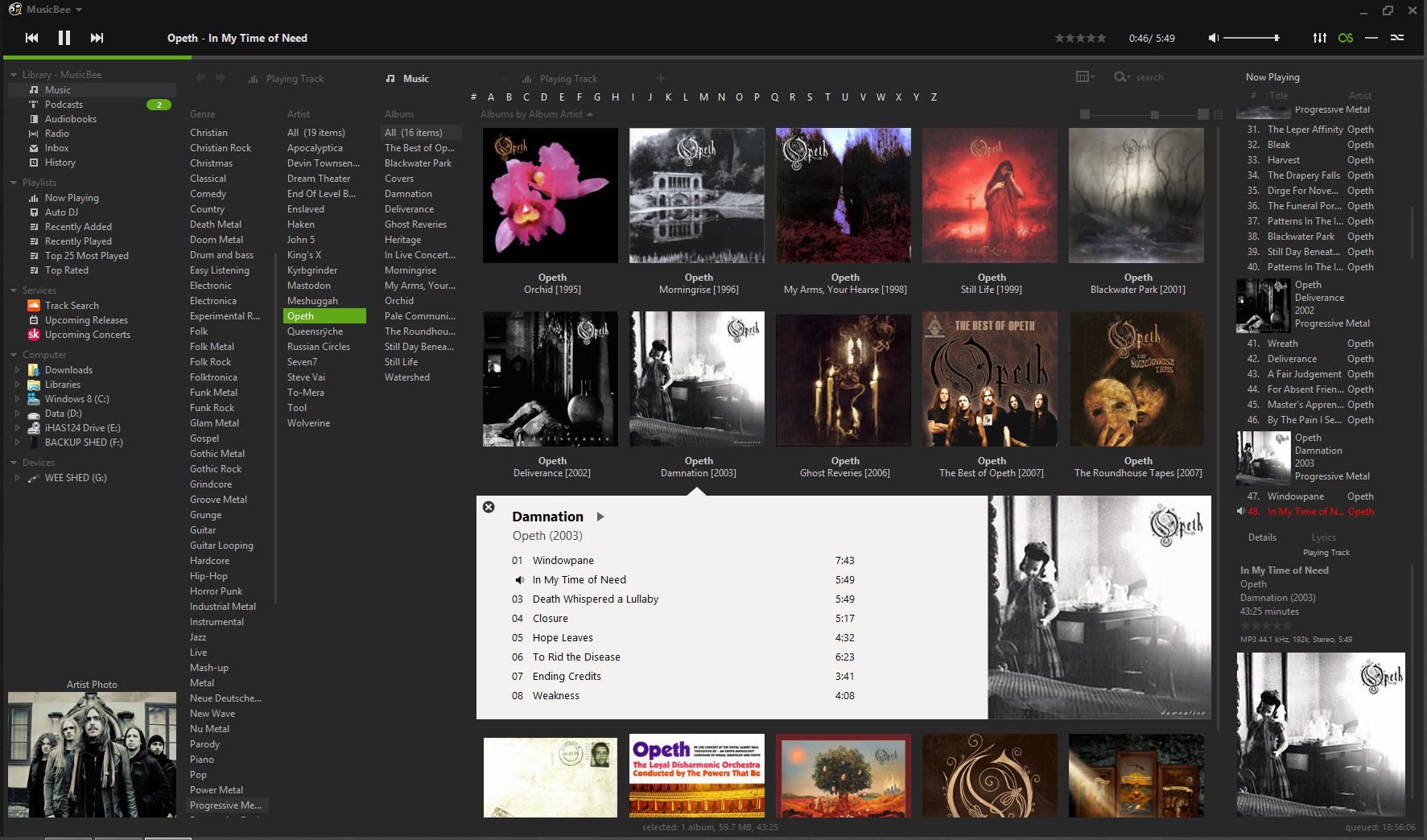Toggle shuffle playback mode
The height and width of the screenshot is (840, 1427).
(x=1397, y=38)
